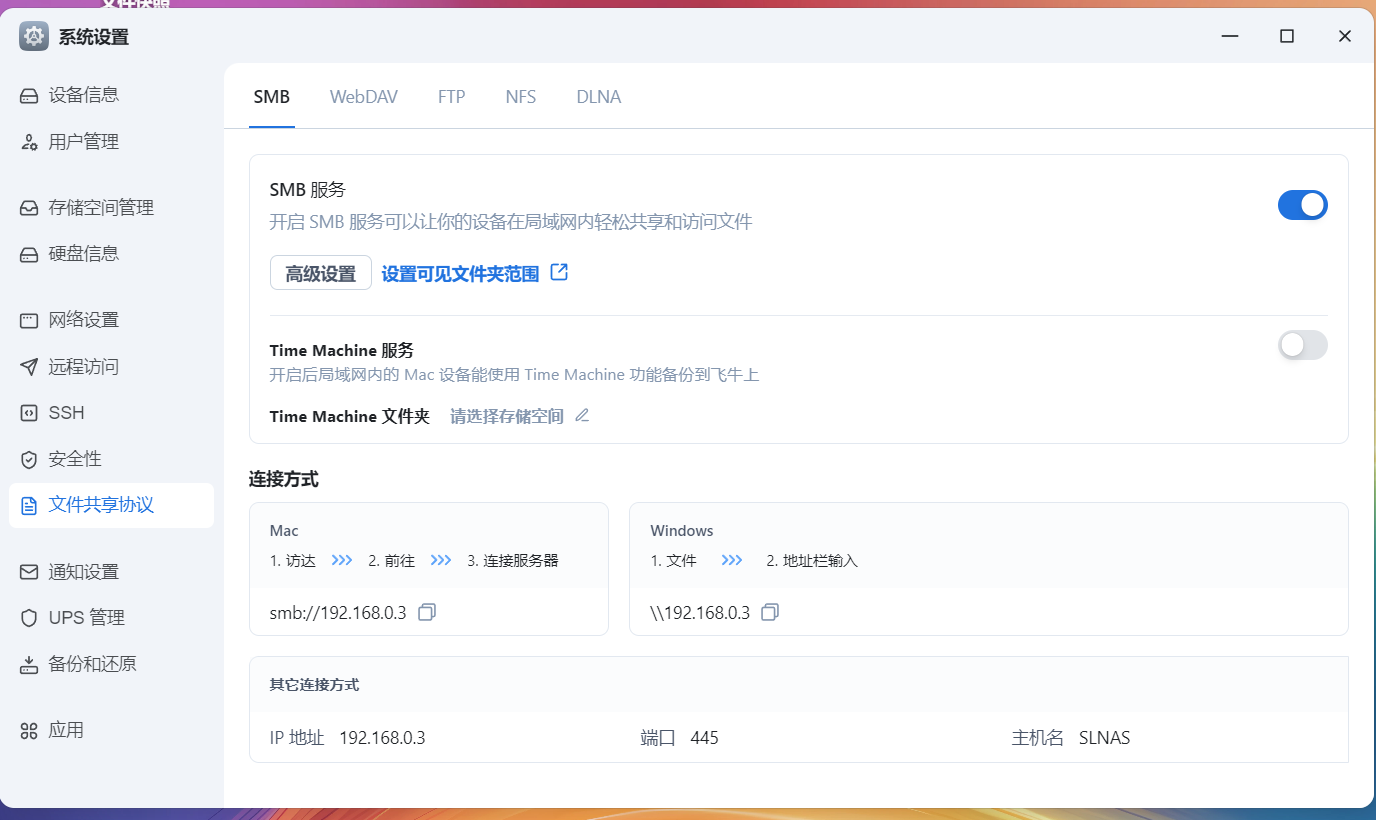Click pencil icon to edit Time Machine folder
1376x820 pixels.
pyautogui.click(x=582, y=416)
